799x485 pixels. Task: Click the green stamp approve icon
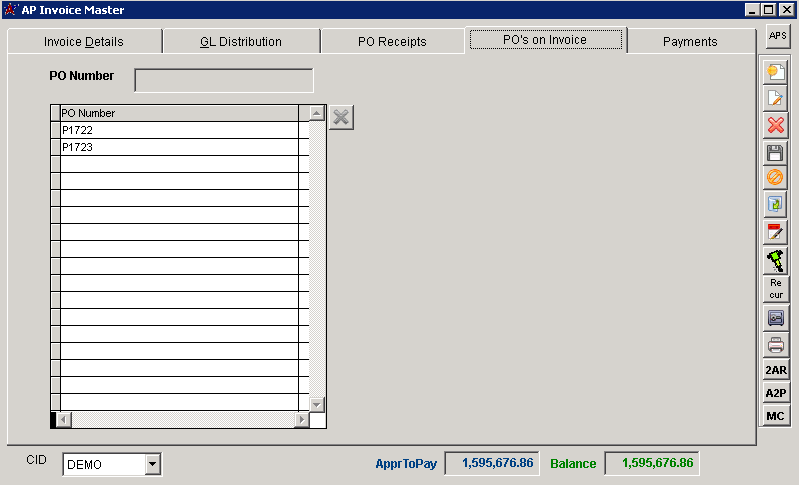[x=775, y=260]
